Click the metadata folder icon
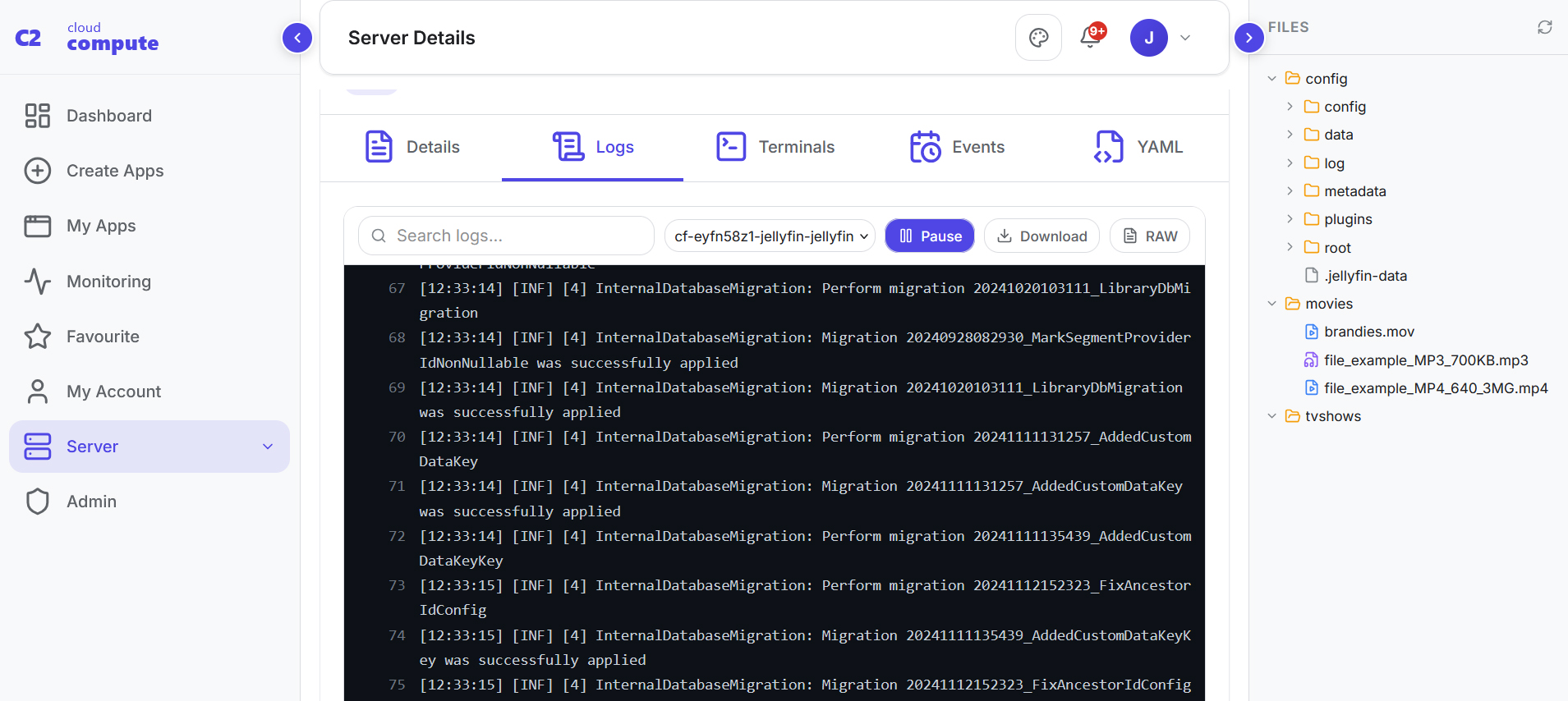 point(1312,191)
